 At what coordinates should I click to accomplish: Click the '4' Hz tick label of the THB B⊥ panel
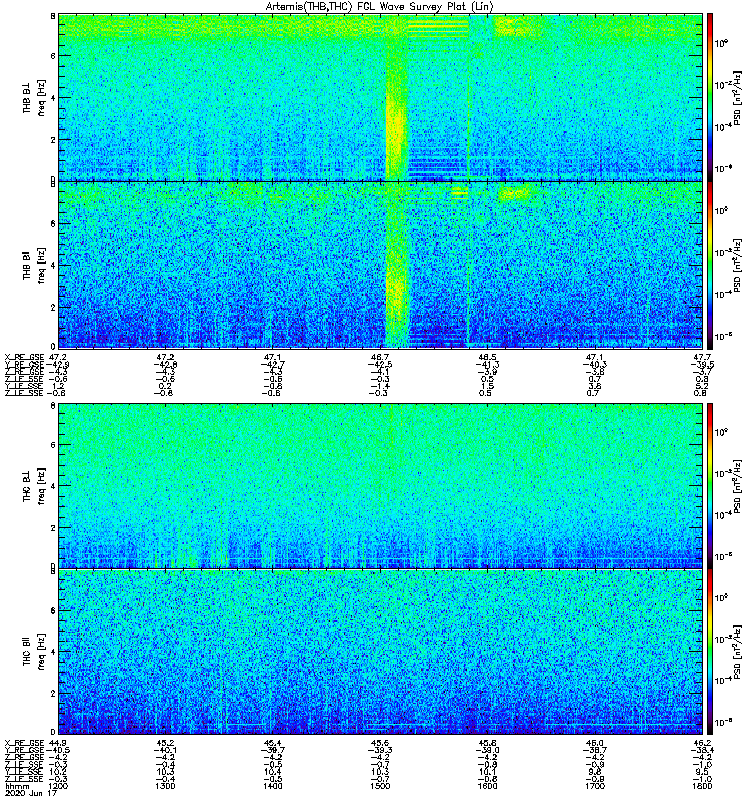pyautogui.click(x=53, y=98)
